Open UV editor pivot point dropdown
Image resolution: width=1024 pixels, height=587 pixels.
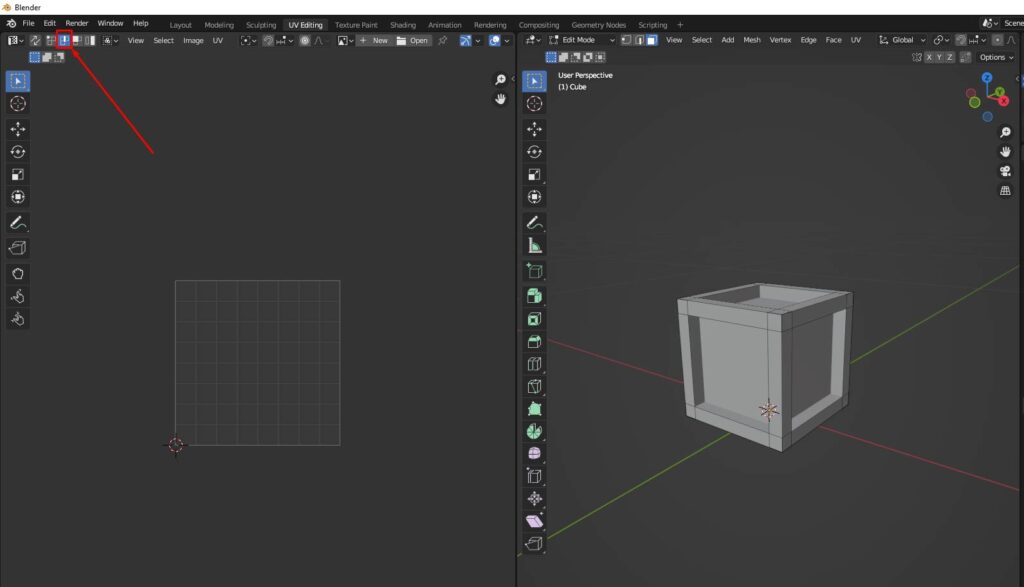click(248, 40)
